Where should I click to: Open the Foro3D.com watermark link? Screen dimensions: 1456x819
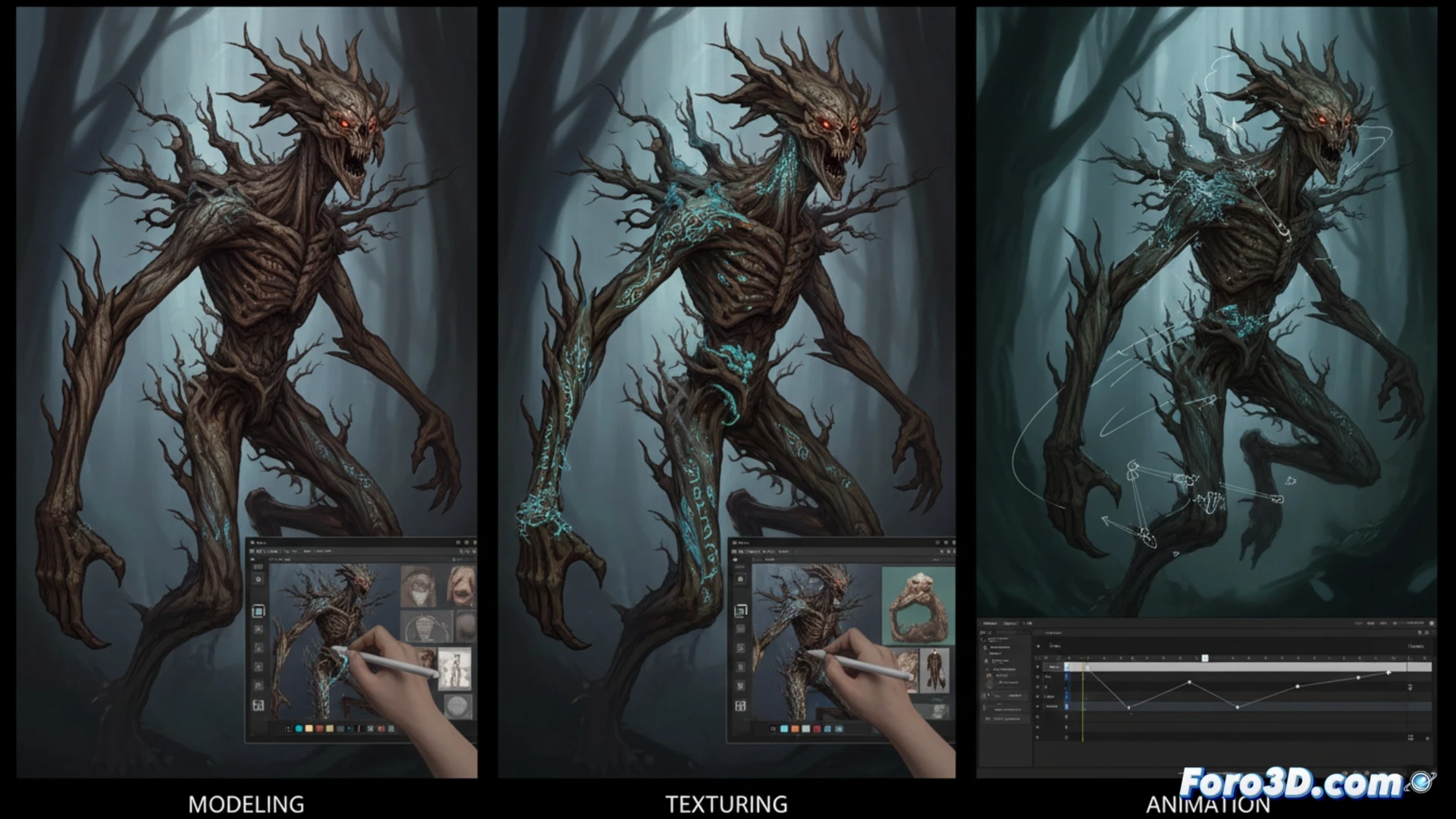[x=1291, y=783]
